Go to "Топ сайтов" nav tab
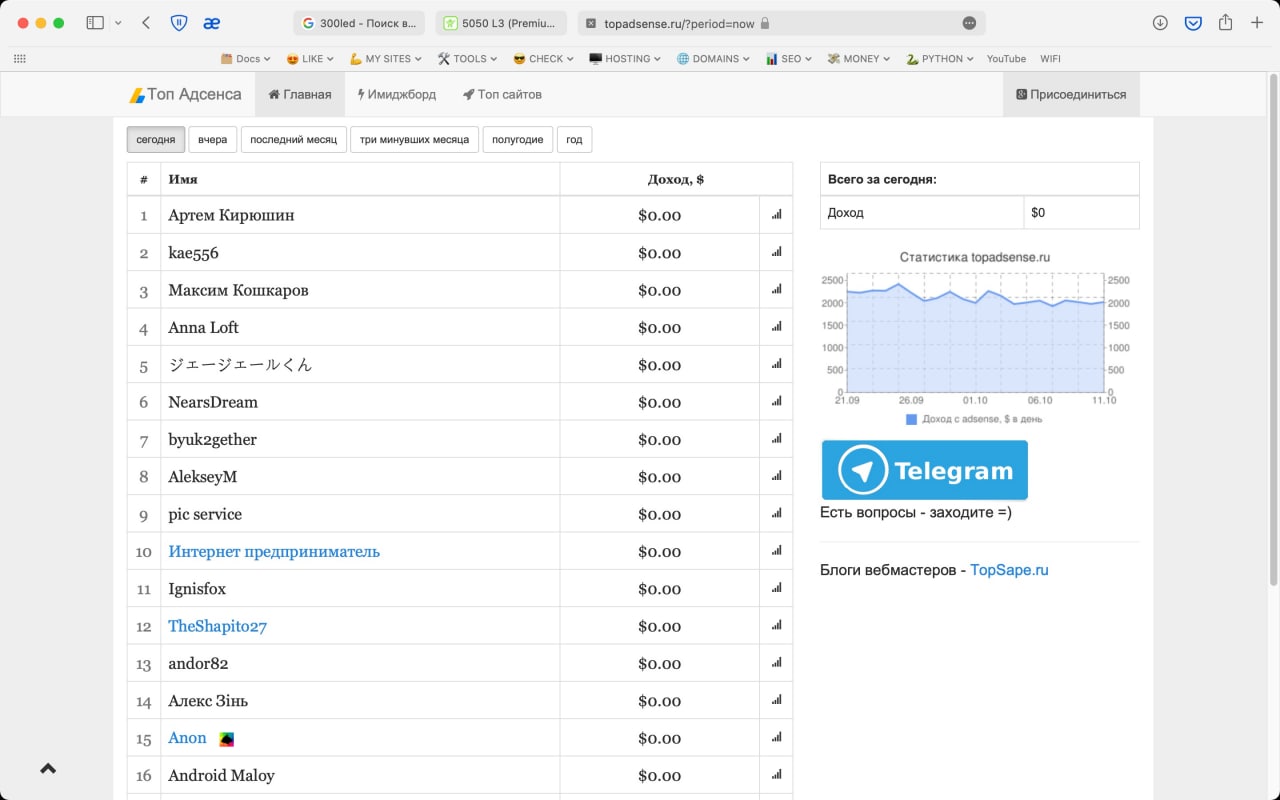The image size is (1280, 800). click(x=502, y=95)
